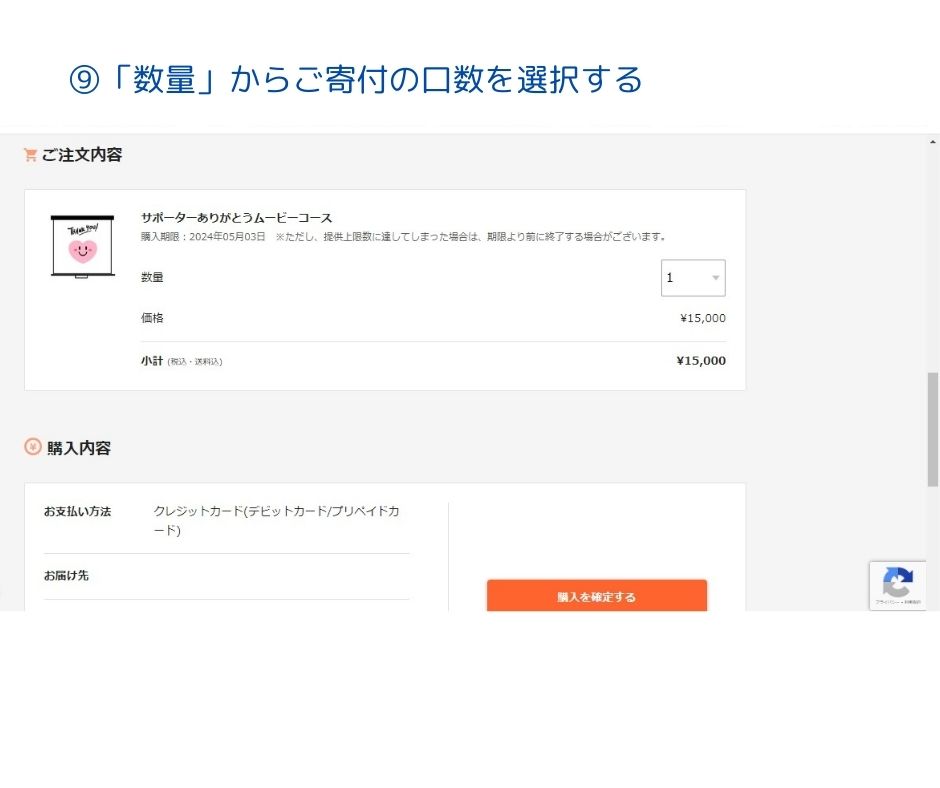Click the bold 小計 total ¥15,000
The image size is (940, 788).
pyautogui.click(x=701, y=360)
